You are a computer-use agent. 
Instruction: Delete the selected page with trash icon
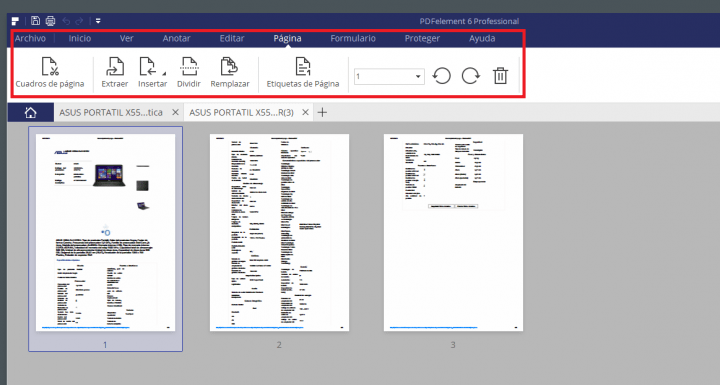tap(500, 76)
